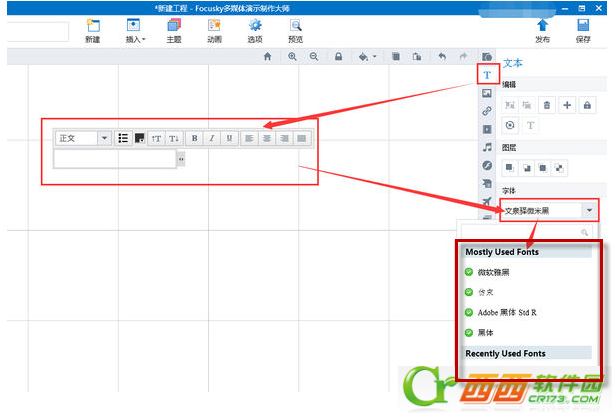The image size is (612, 413).
Task: Open the black text color swatch
Action: (x=139, y=138)
